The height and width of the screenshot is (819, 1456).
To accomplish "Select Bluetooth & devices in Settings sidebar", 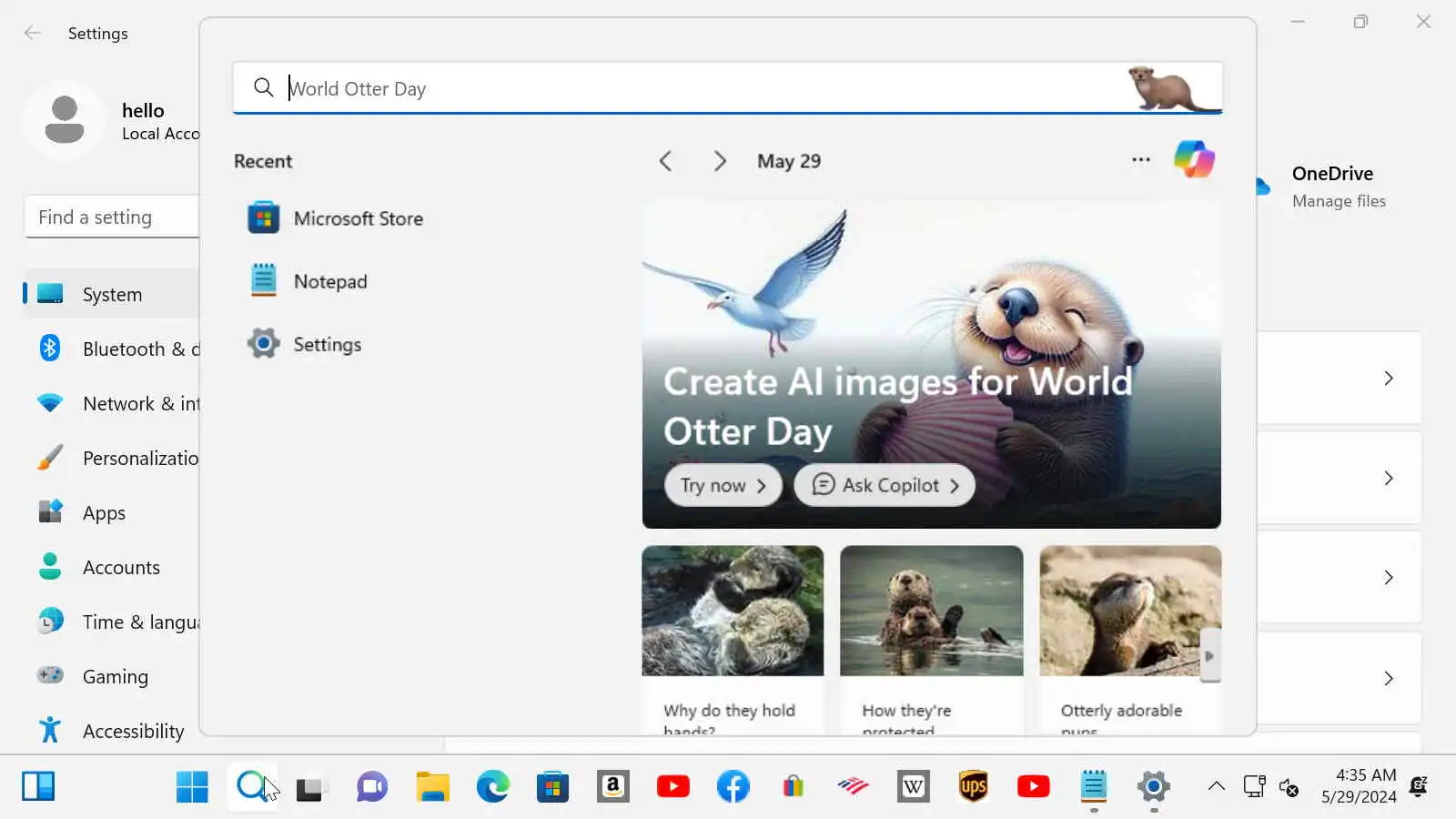I will coord(111,349).
